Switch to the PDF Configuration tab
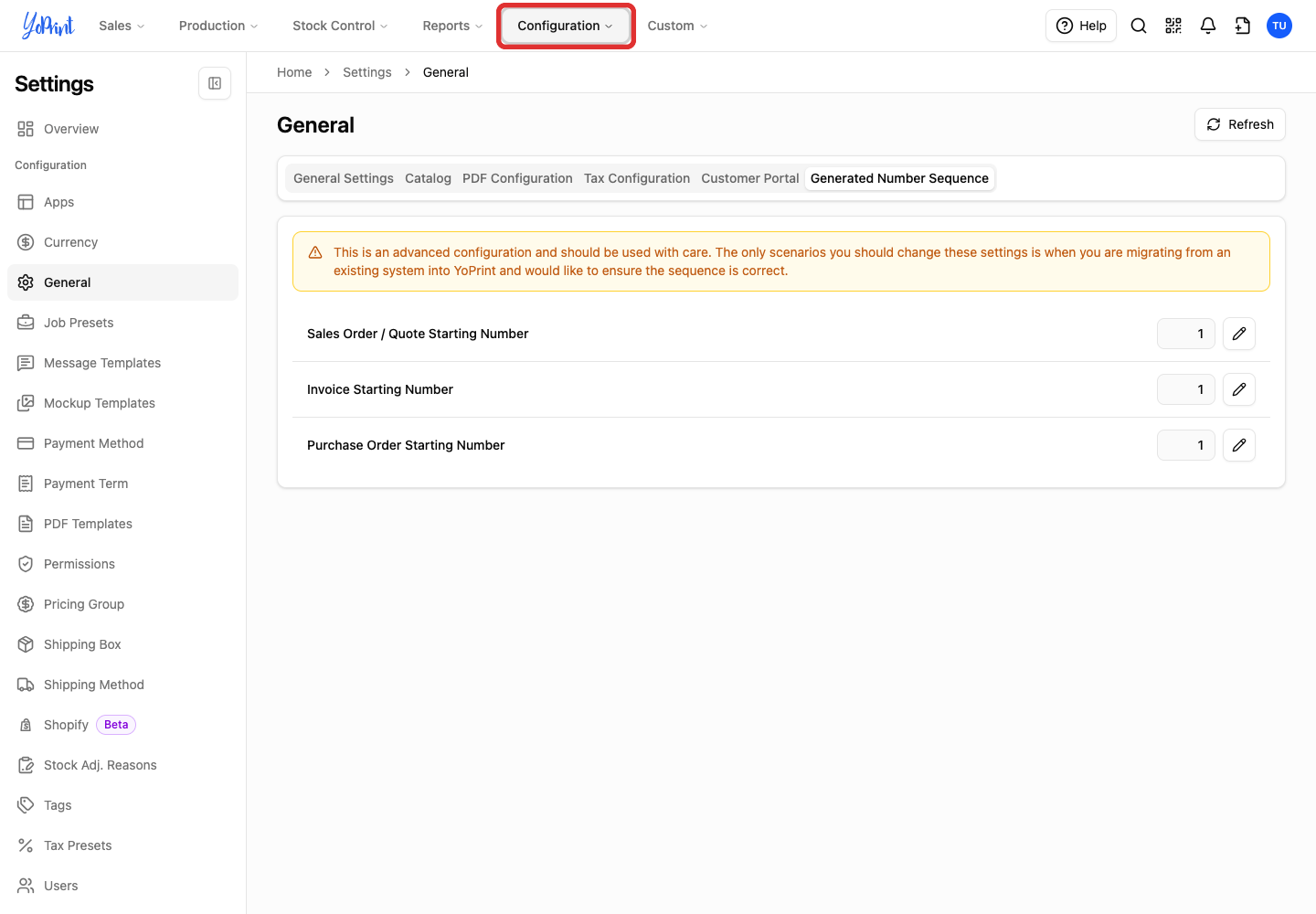The width and height of the screenshot is (1316, 914). tap(517, 178)
